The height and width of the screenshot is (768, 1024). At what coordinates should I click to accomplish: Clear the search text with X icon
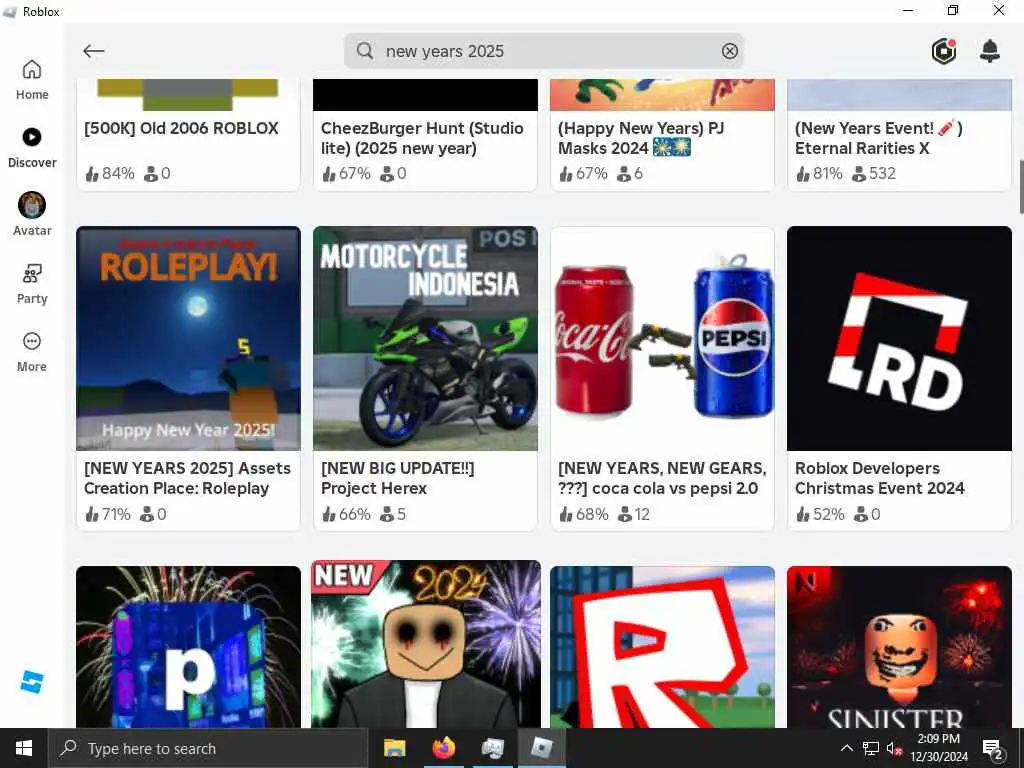point(729,51)
